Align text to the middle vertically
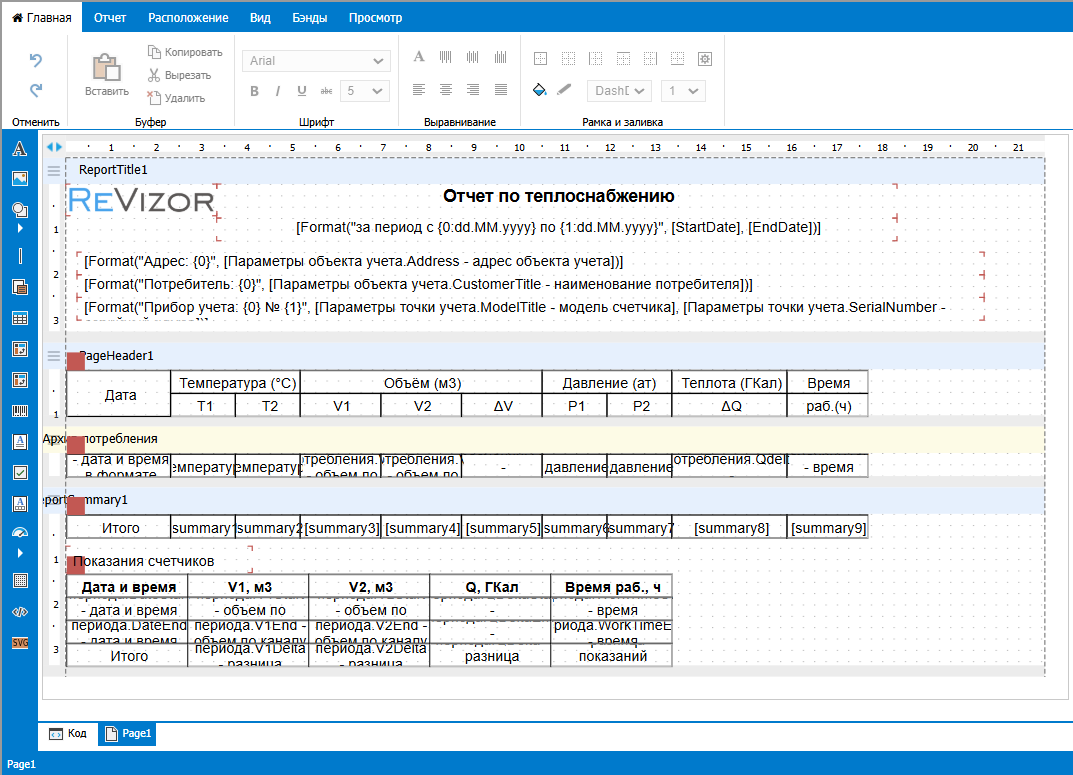 473,57
